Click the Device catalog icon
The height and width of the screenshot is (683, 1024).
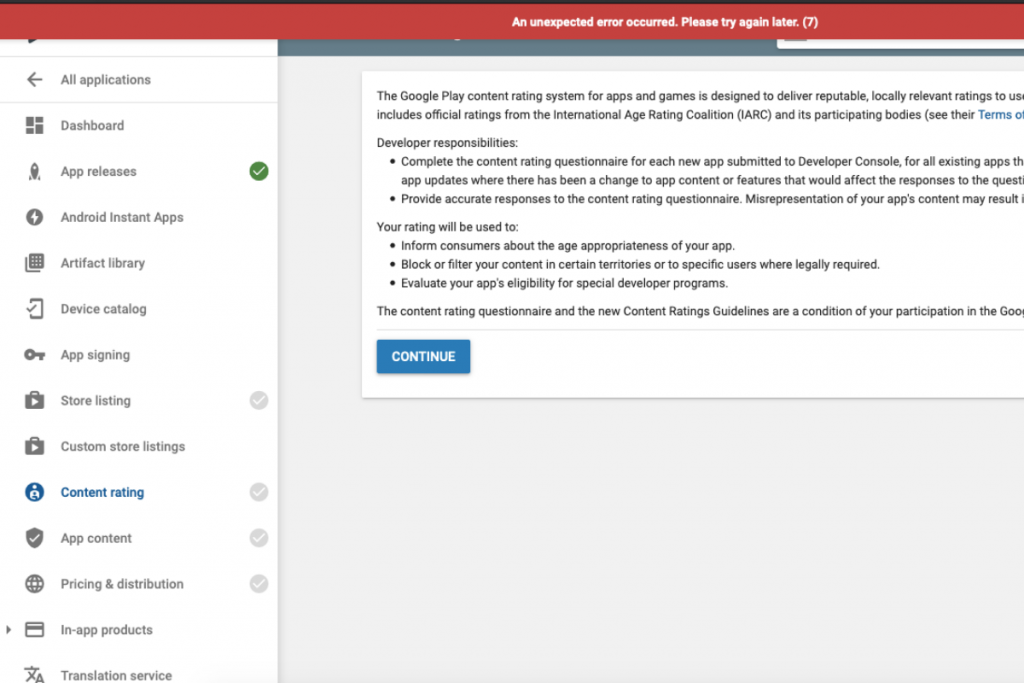click(x=35, y=309)
